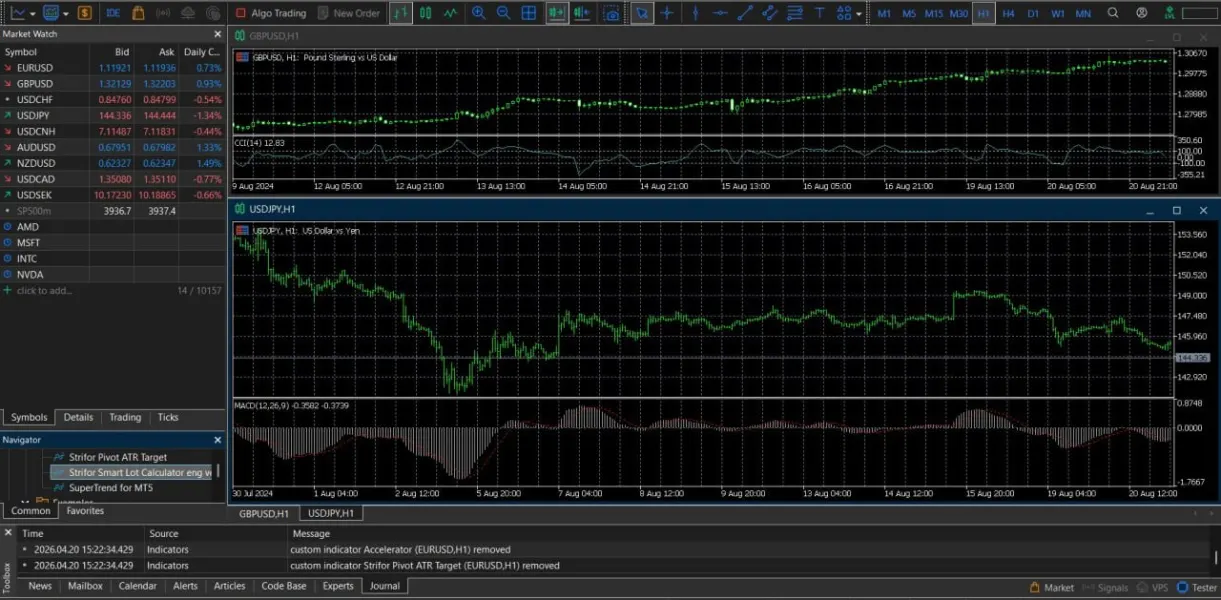Activate GBPUSD,H1 chart tab
The height and width of the screenshot is (600, 1221).
(x=264, y=513)
